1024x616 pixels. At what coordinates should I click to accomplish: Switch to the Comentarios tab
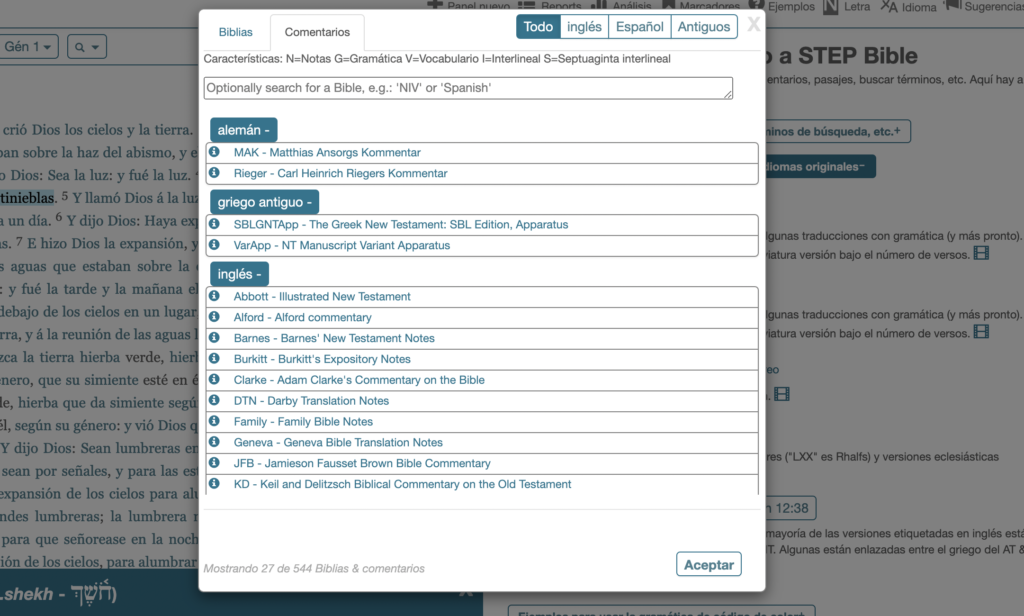pyautogui.click(x=317, y=31)
